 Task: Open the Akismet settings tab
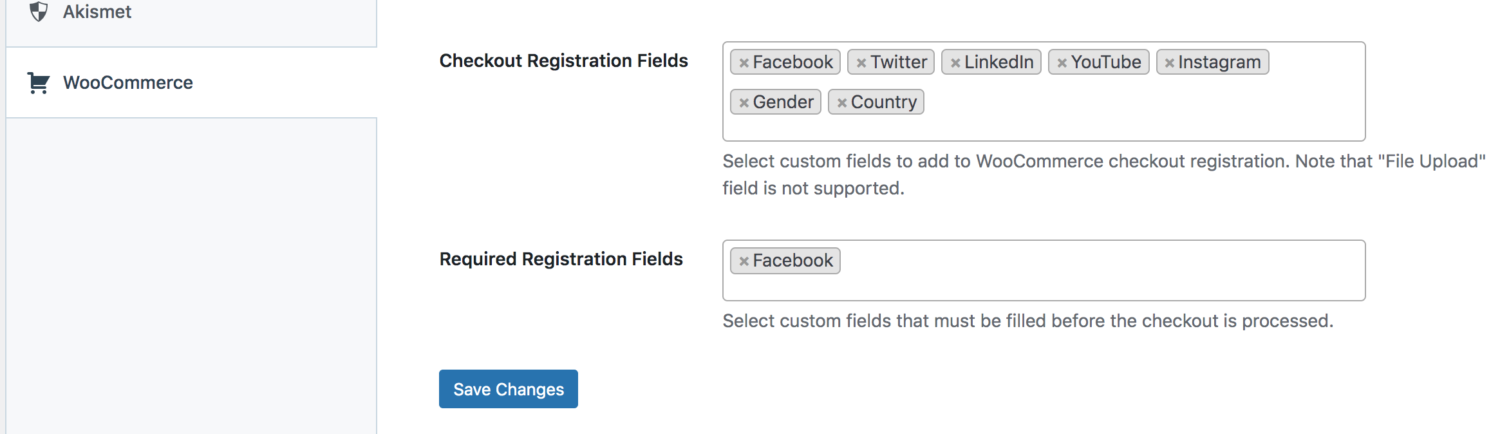click(97, 12)
